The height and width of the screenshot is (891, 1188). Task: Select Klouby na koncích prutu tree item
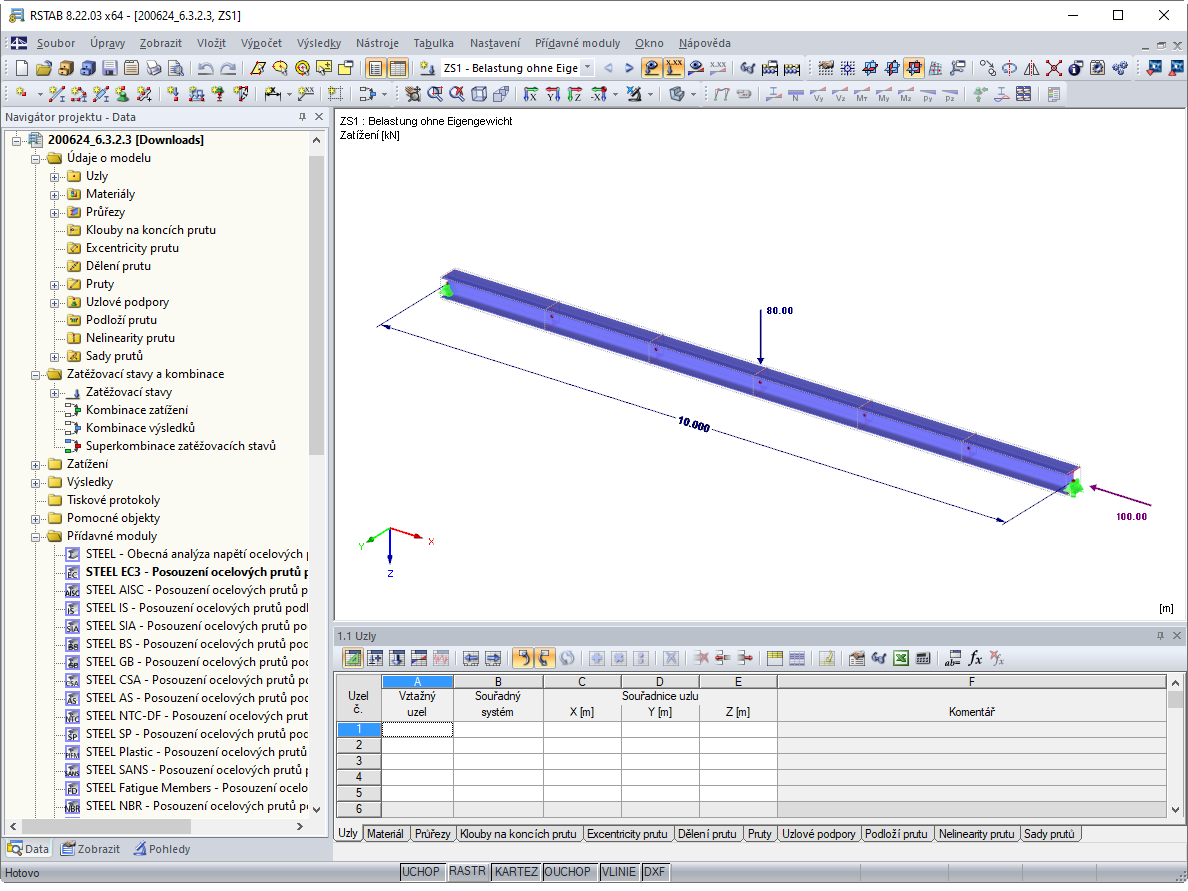coord(151,230)
